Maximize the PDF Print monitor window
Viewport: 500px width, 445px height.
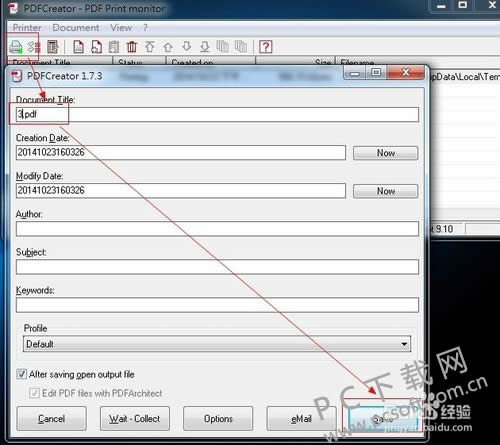pos(462,5)
